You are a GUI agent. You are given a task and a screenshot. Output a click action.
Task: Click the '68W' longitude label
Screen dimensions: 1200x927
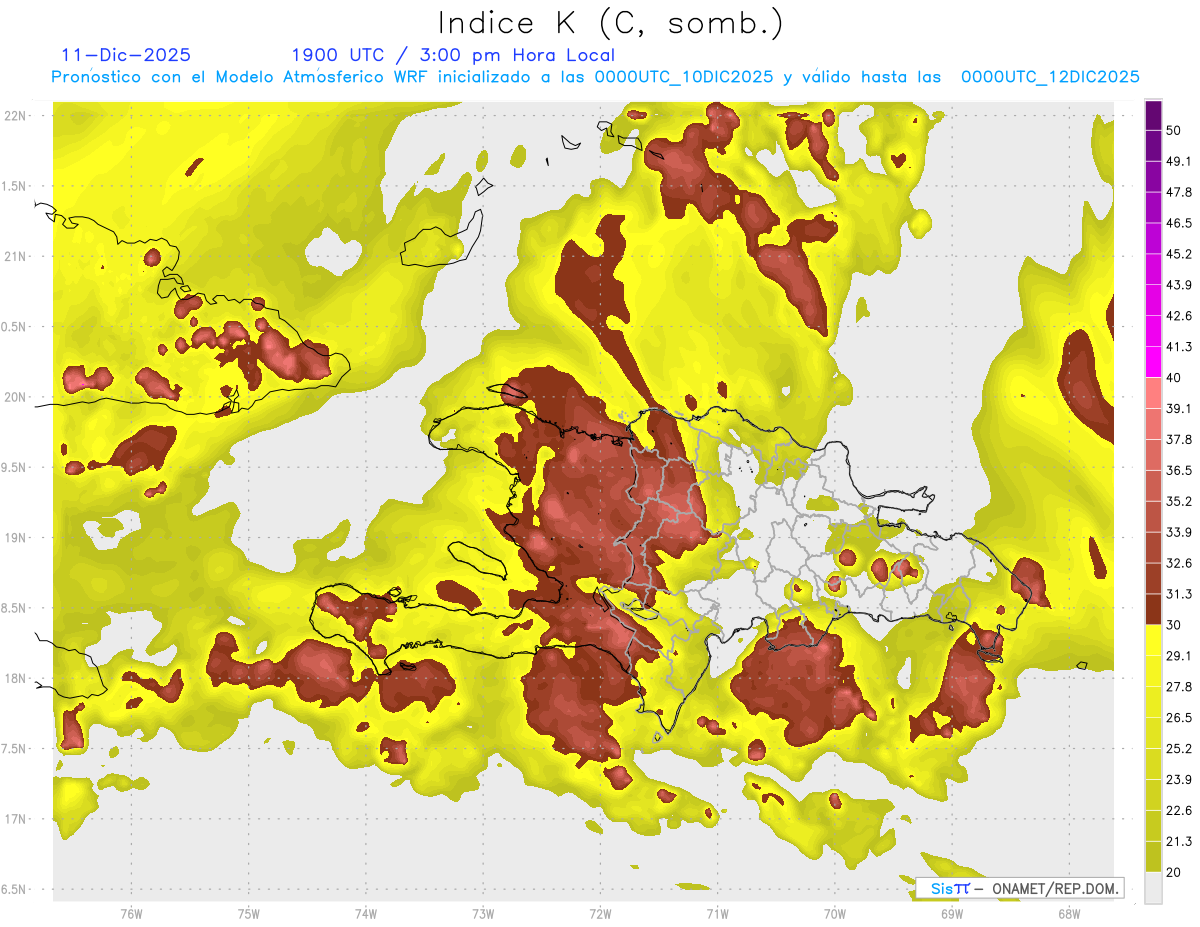[x=1069, y=914]
